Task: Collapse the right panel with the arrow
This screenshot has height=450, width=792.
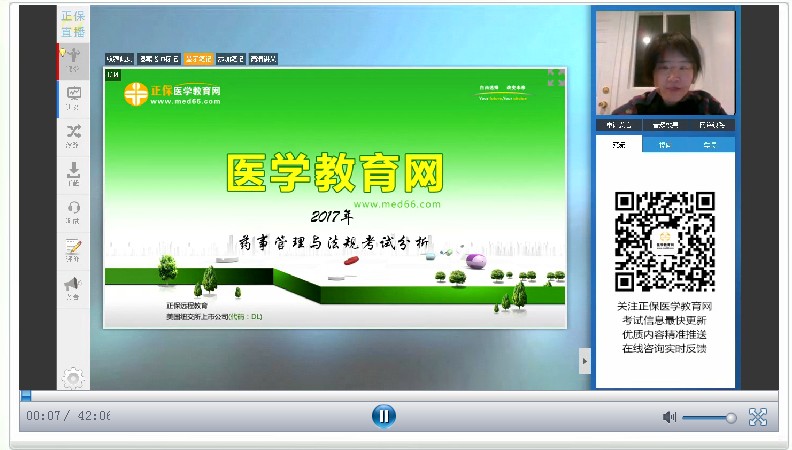Action: point(585,361)
